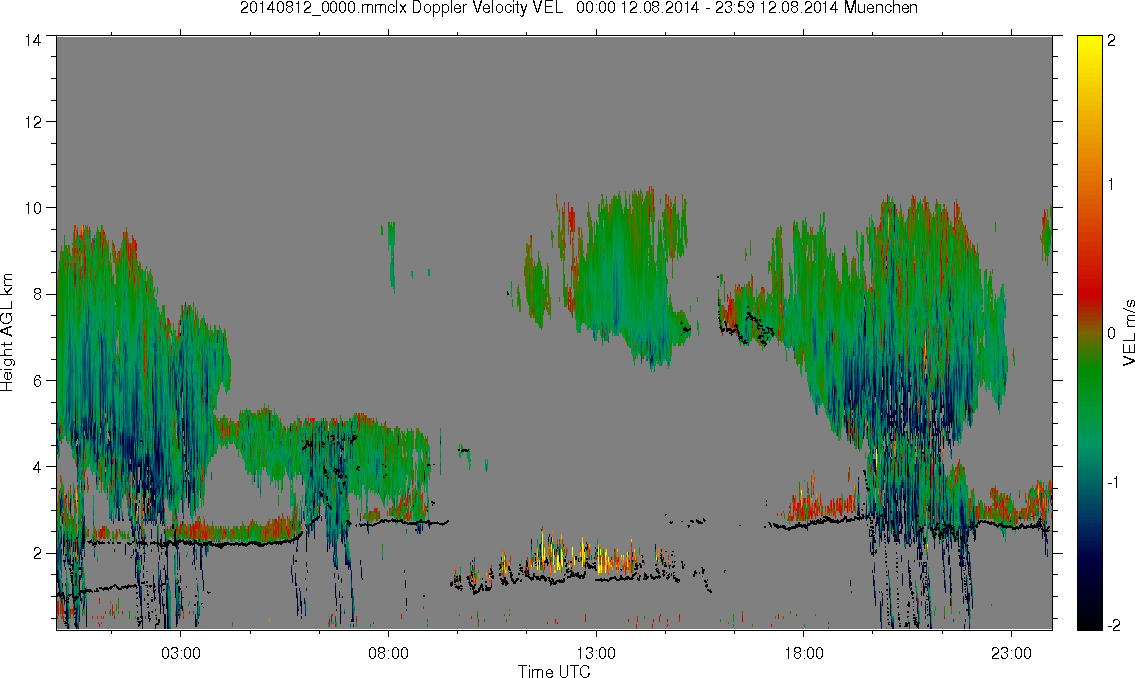This screenshot has height=678, width=1135.
Task: Click the 2 km height tick label
Action: (37, 554)
